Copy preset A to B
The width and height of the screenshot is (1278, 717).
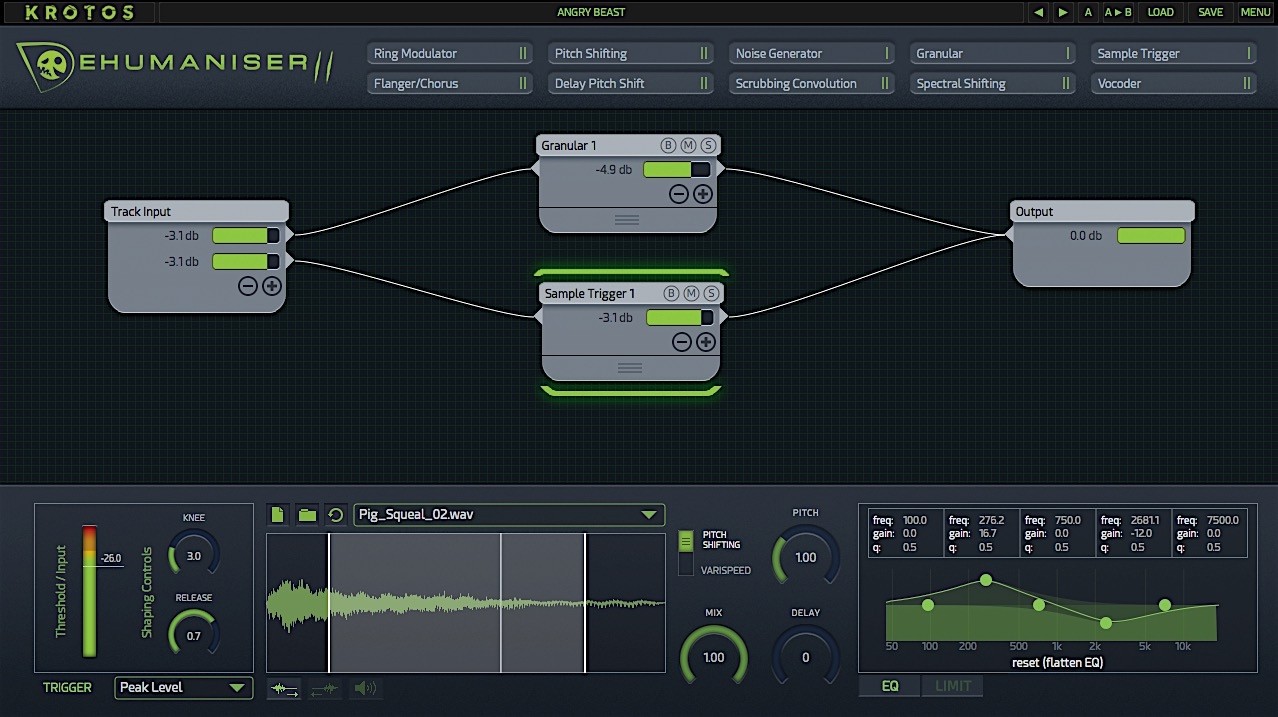1118,12
